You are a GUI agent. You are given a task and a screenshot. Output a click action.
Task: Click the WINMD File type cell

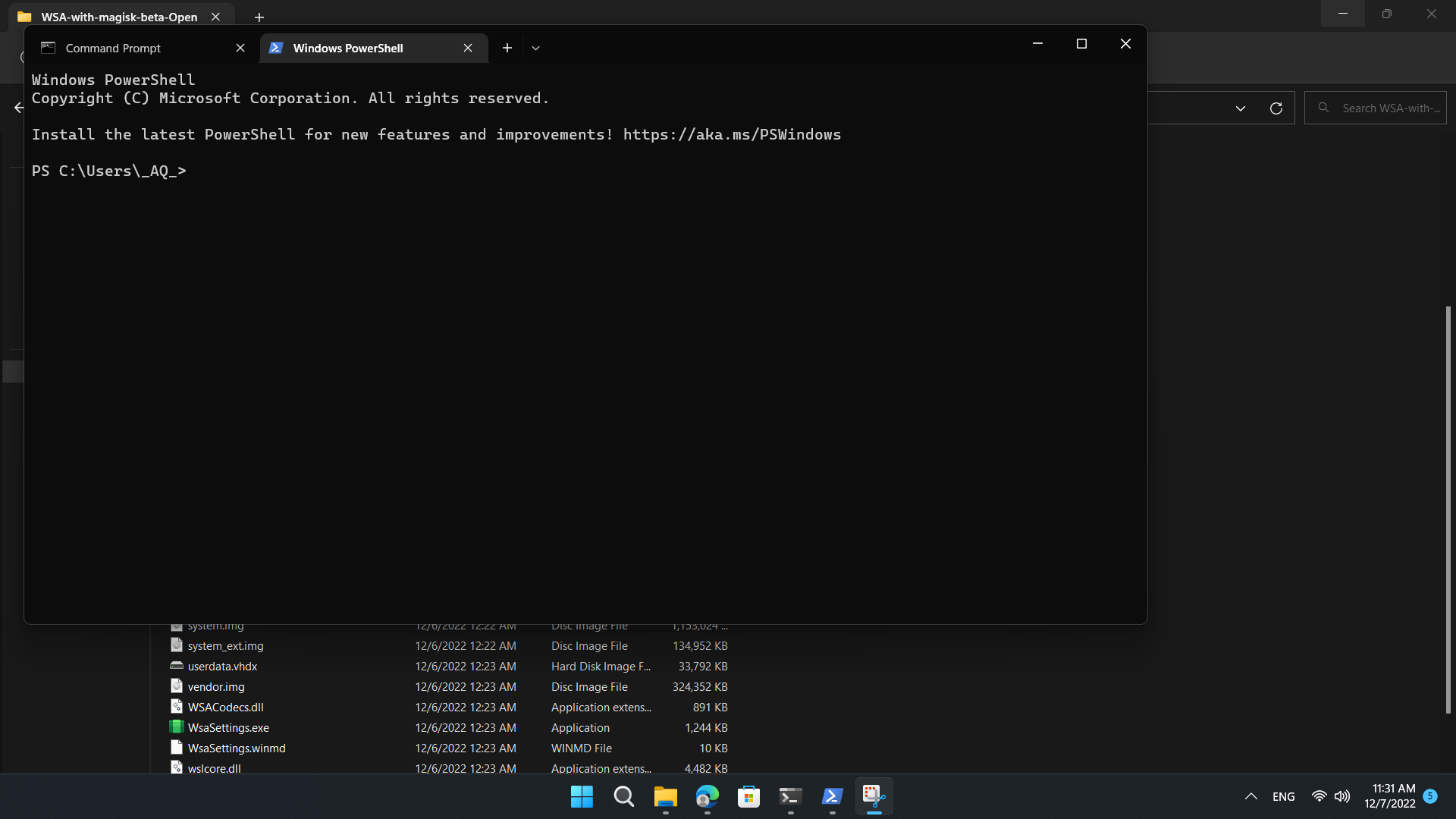582,748
